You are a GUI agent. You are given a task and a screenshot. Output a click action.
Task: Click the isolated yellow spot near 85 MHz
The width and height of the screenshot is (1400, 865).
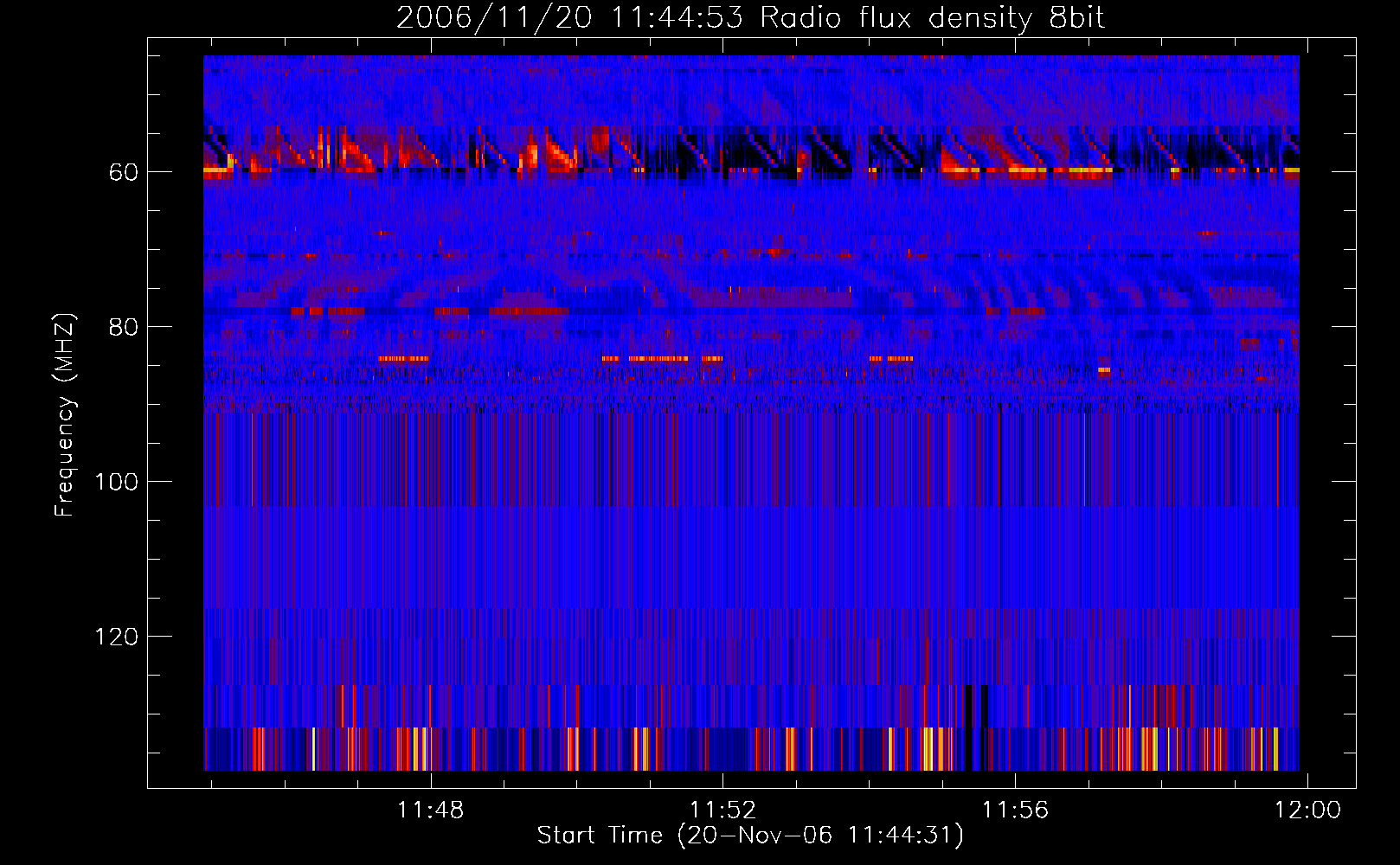(x=1103, y=370)
